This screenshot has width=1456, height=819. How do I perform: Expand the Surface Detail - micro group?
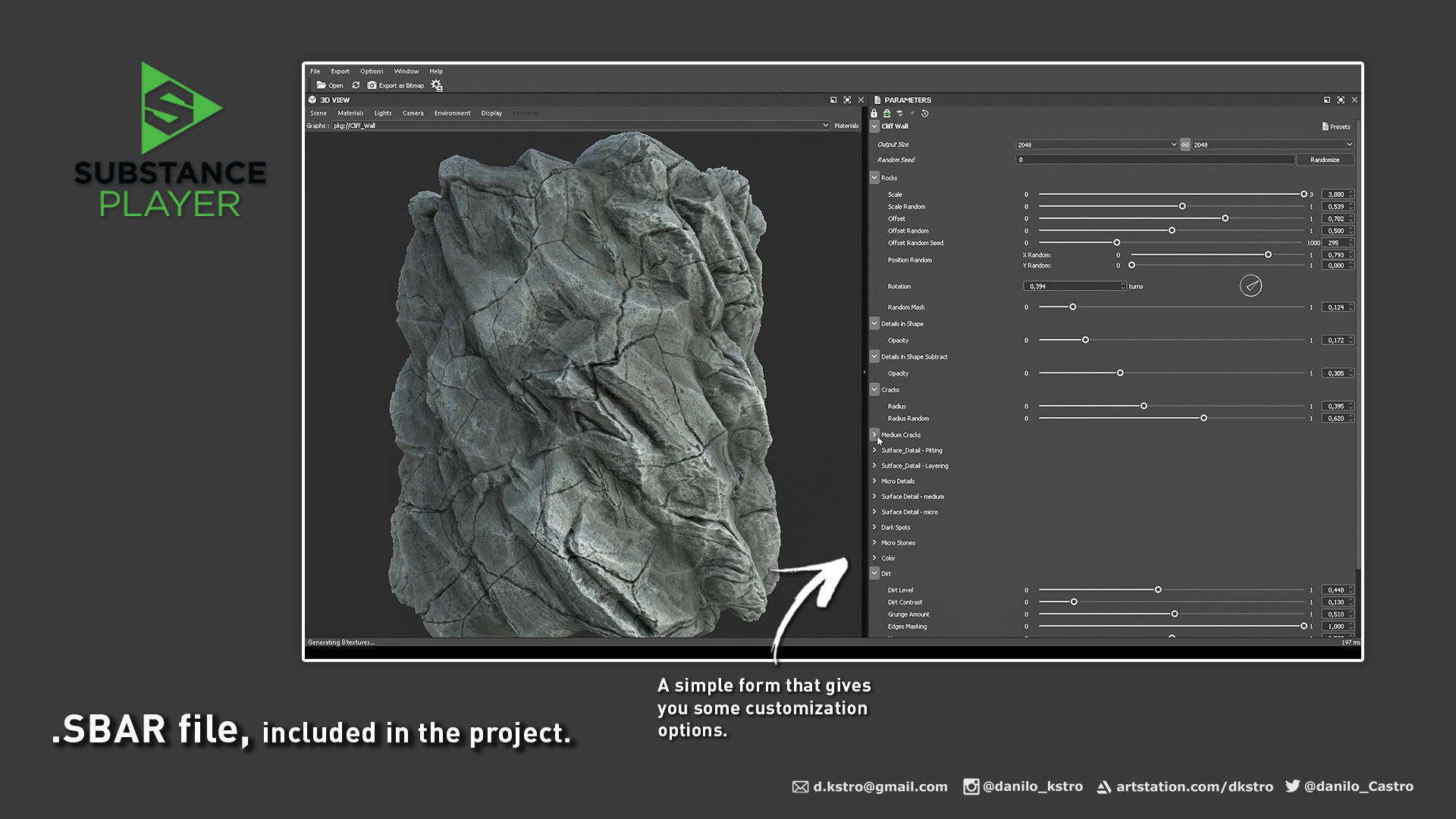point(874,512)
